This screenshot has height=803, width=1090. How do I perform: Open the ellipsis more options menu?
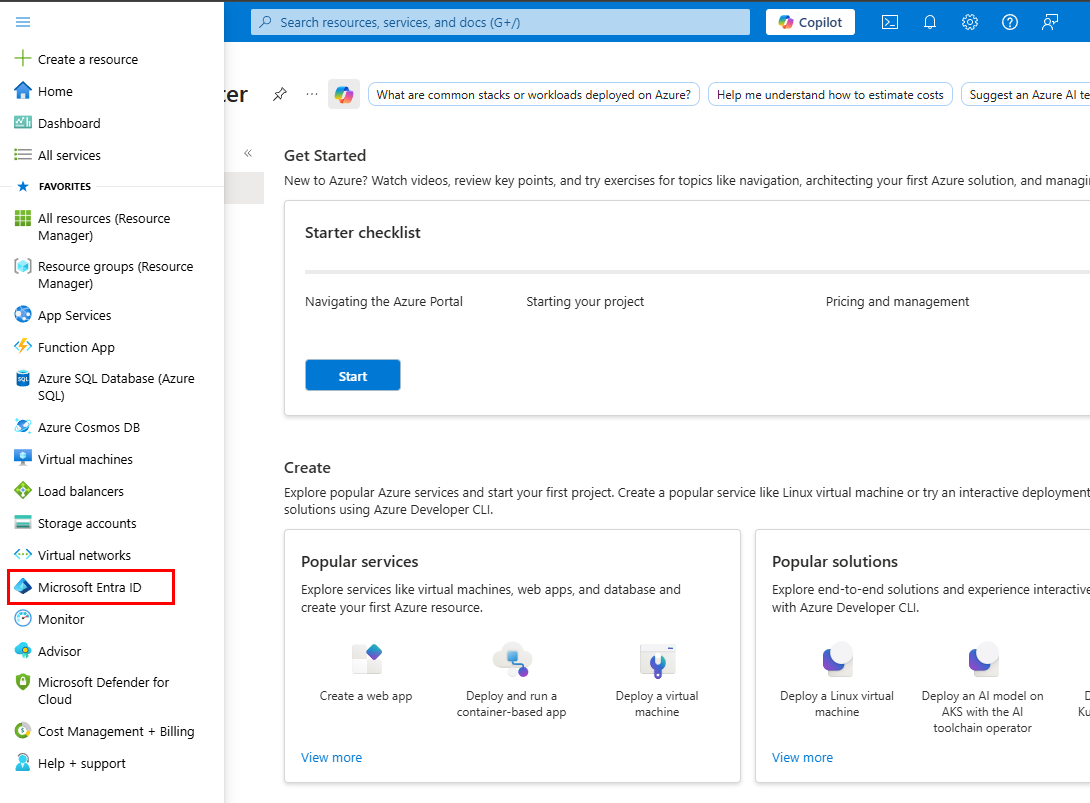[312, 94]
